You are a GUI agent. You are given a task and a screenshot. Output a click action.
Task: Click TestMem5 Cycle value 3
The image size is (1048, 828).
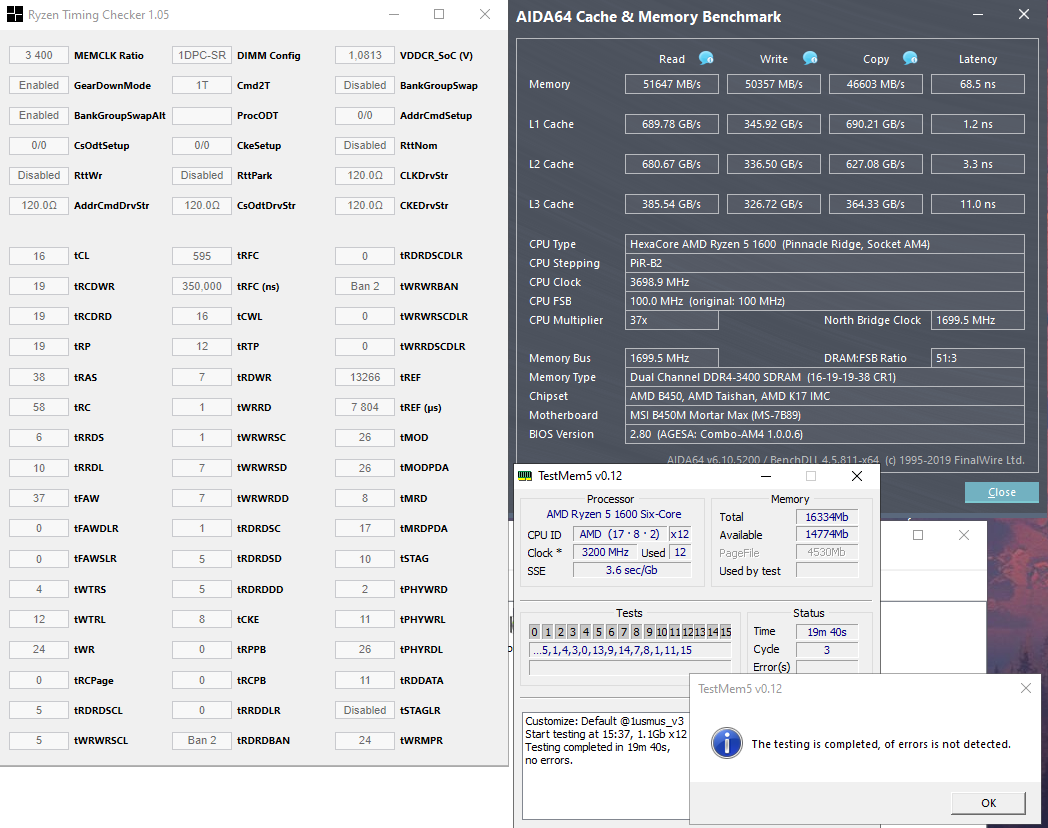tap(827, 650)
